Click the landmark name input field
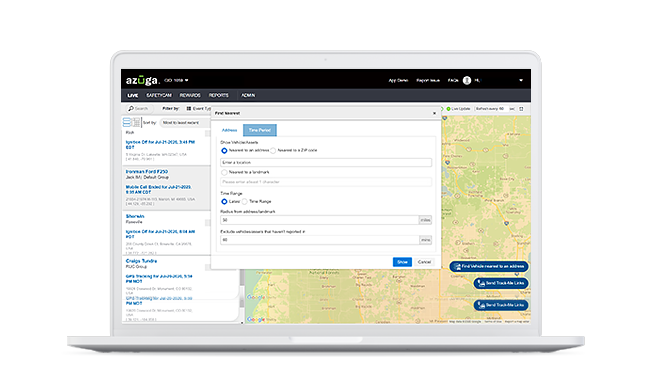This screenshot has height=387, width=650. pos(326,182)
